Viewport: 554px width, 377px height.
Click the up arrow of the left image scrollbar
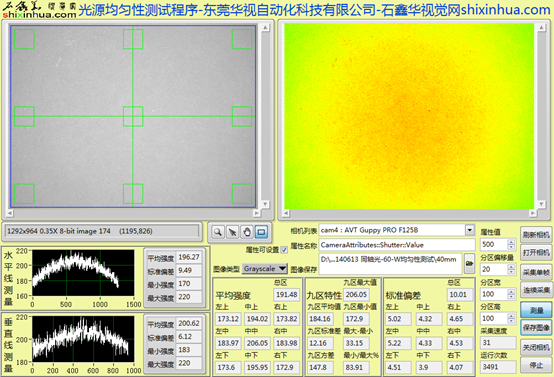click(265, 28)
